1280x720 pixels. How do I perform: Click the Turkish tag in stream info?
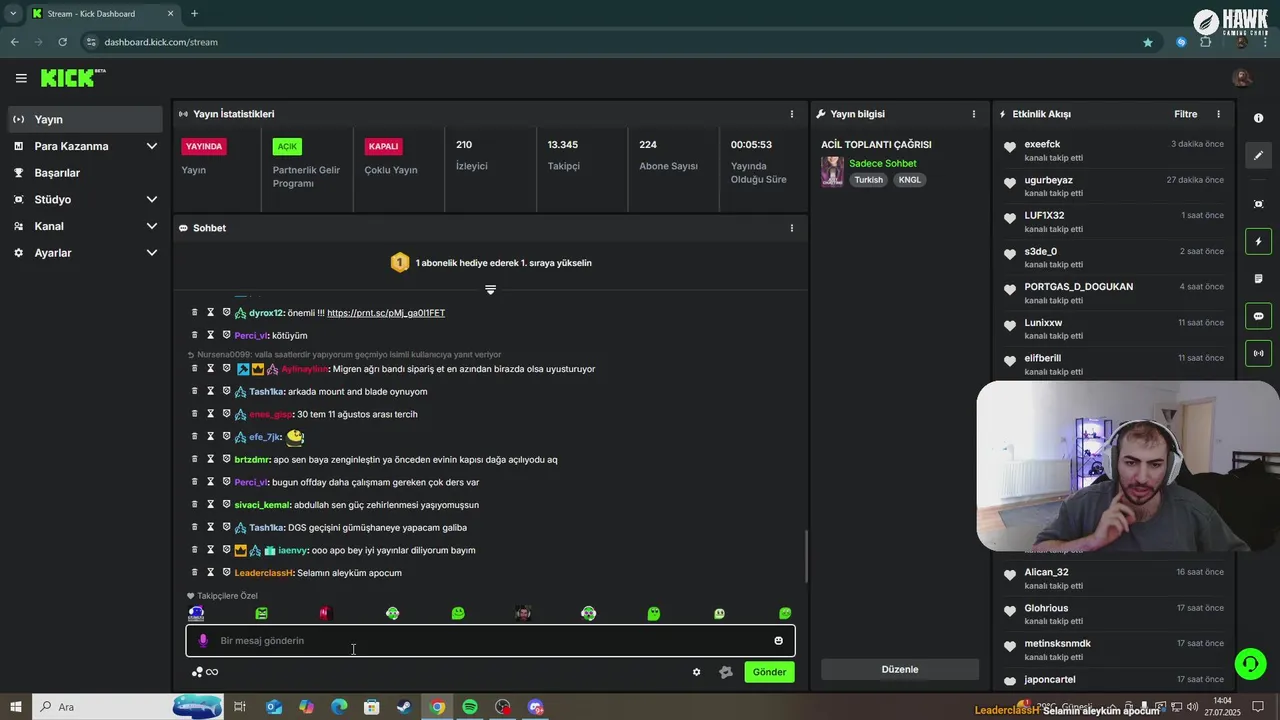[x=868, y=180]
